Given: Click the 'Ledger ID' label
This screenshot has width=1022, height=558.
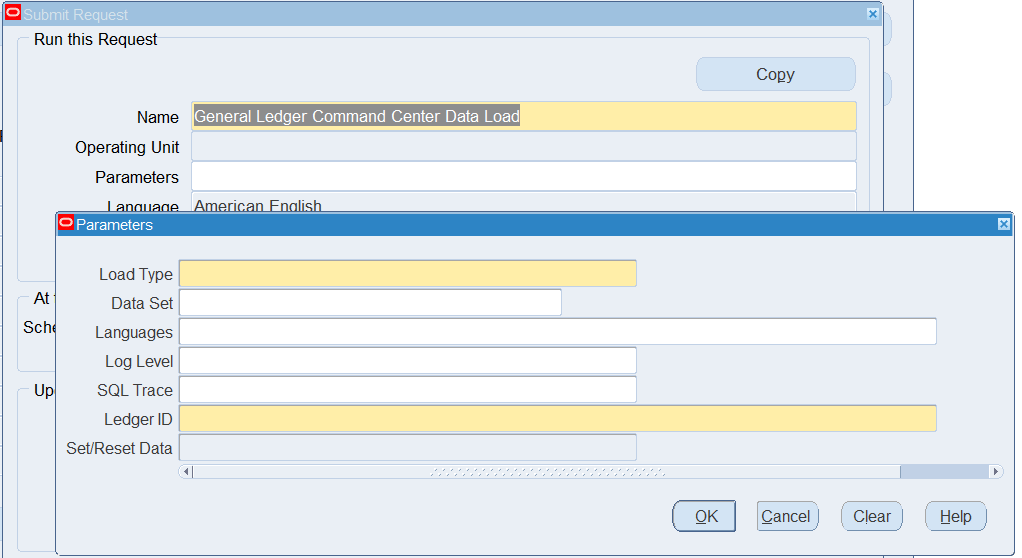Looking at the screenshot, I should [x=138, y=419].
